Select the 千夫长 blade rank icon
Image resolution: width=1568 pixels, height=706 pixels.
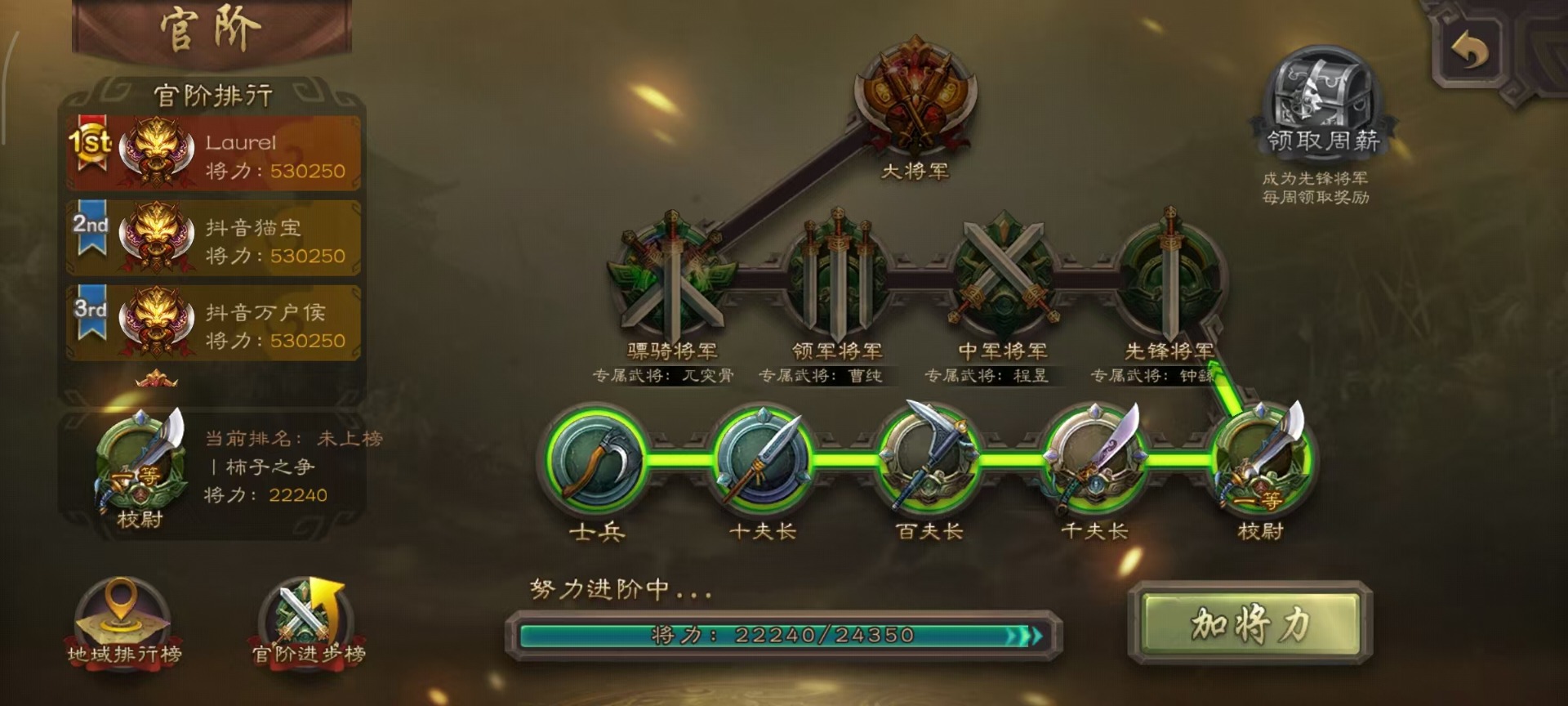[1094, 458]
